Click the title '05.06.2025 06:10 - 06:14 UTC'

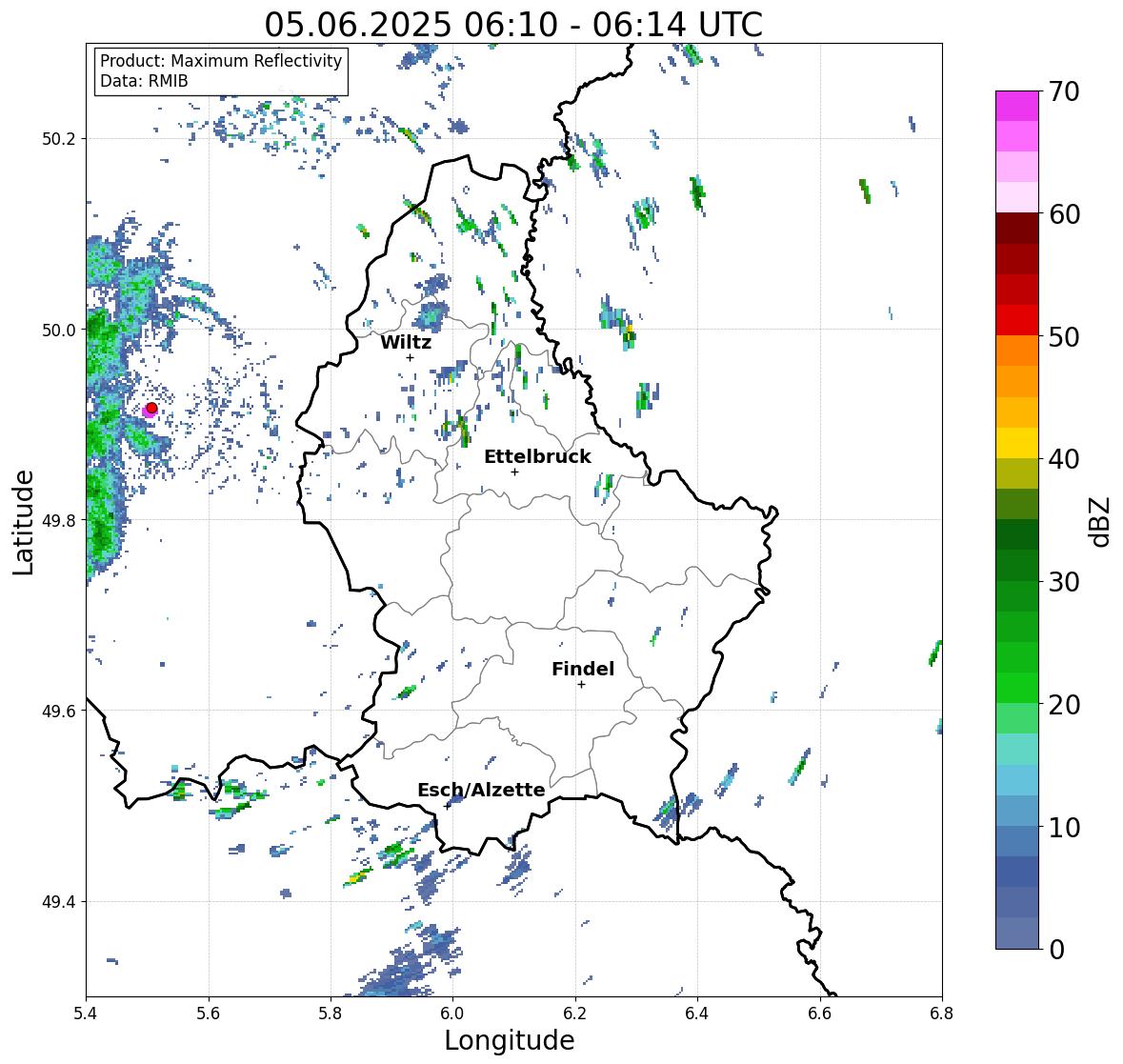point(513,25)
